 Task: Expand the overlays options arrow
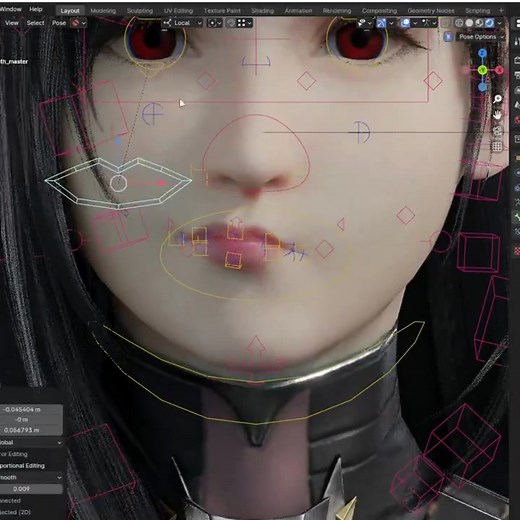[x=415, y=23]
